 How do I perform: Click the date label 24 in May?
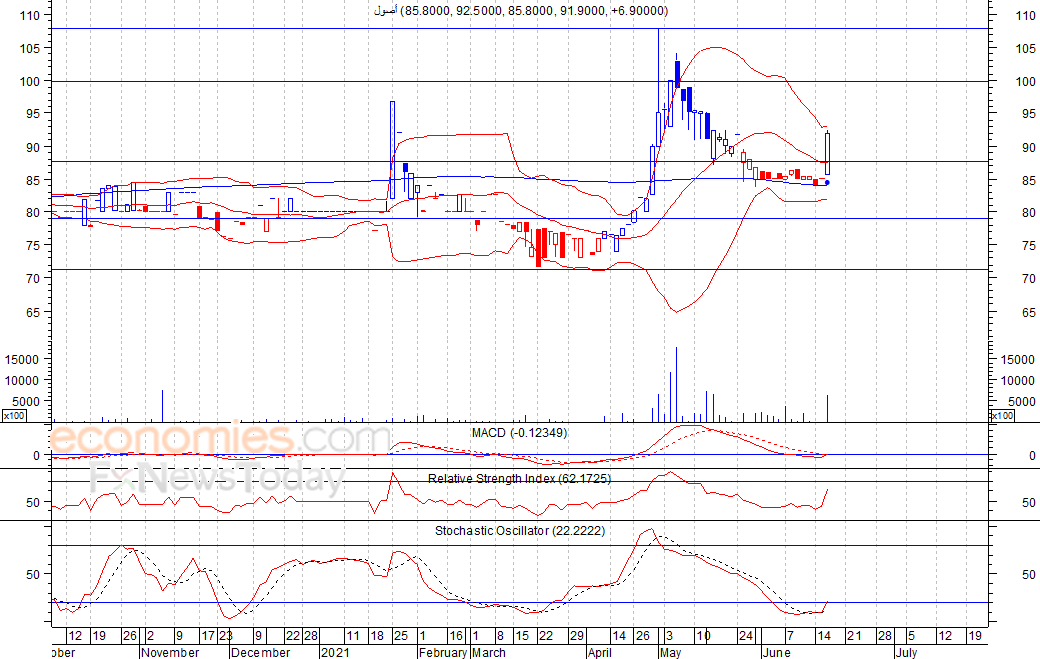tap(746, 636)
